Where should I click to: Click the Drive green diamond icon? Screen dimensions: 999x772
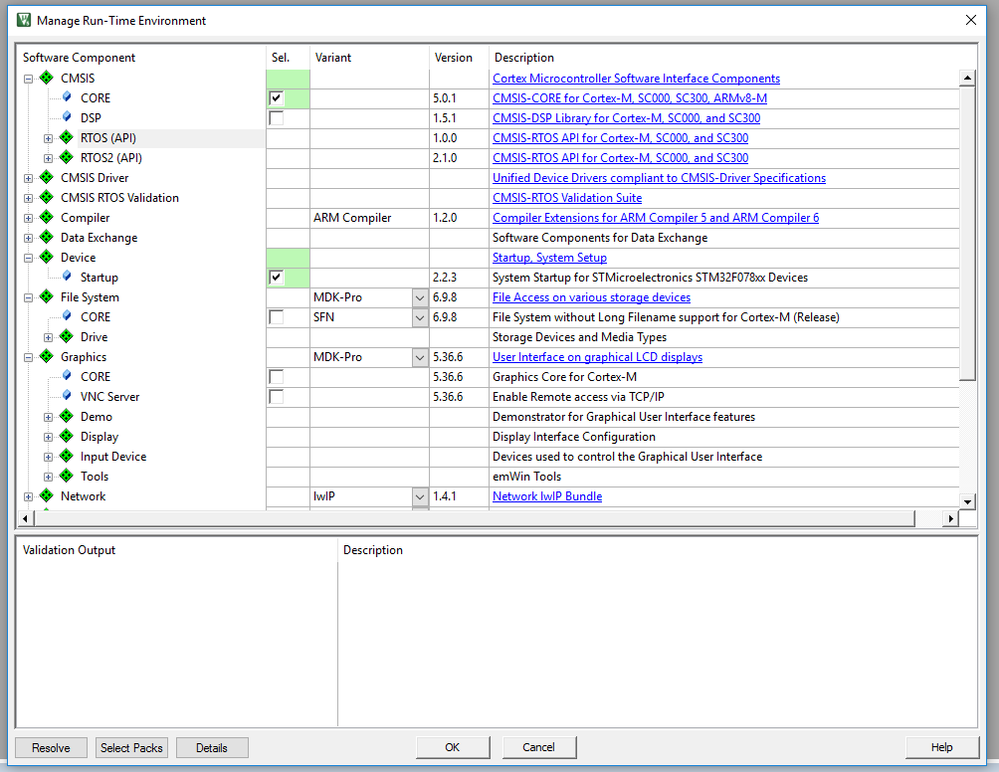click(66, 336)
